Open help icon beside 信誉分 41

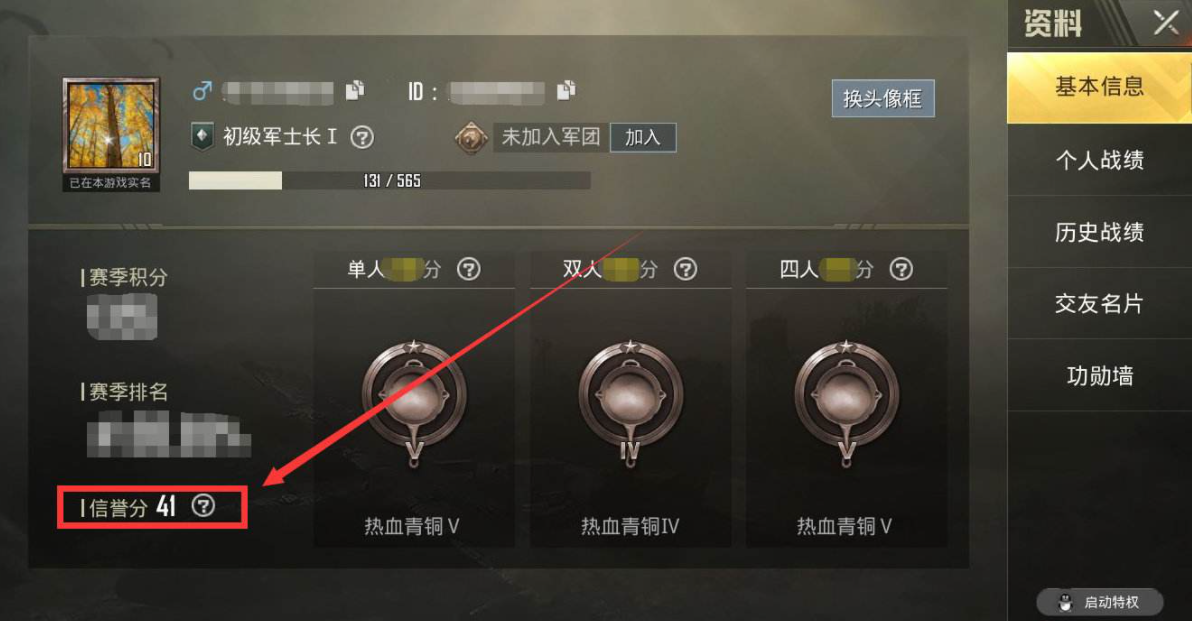203,505
